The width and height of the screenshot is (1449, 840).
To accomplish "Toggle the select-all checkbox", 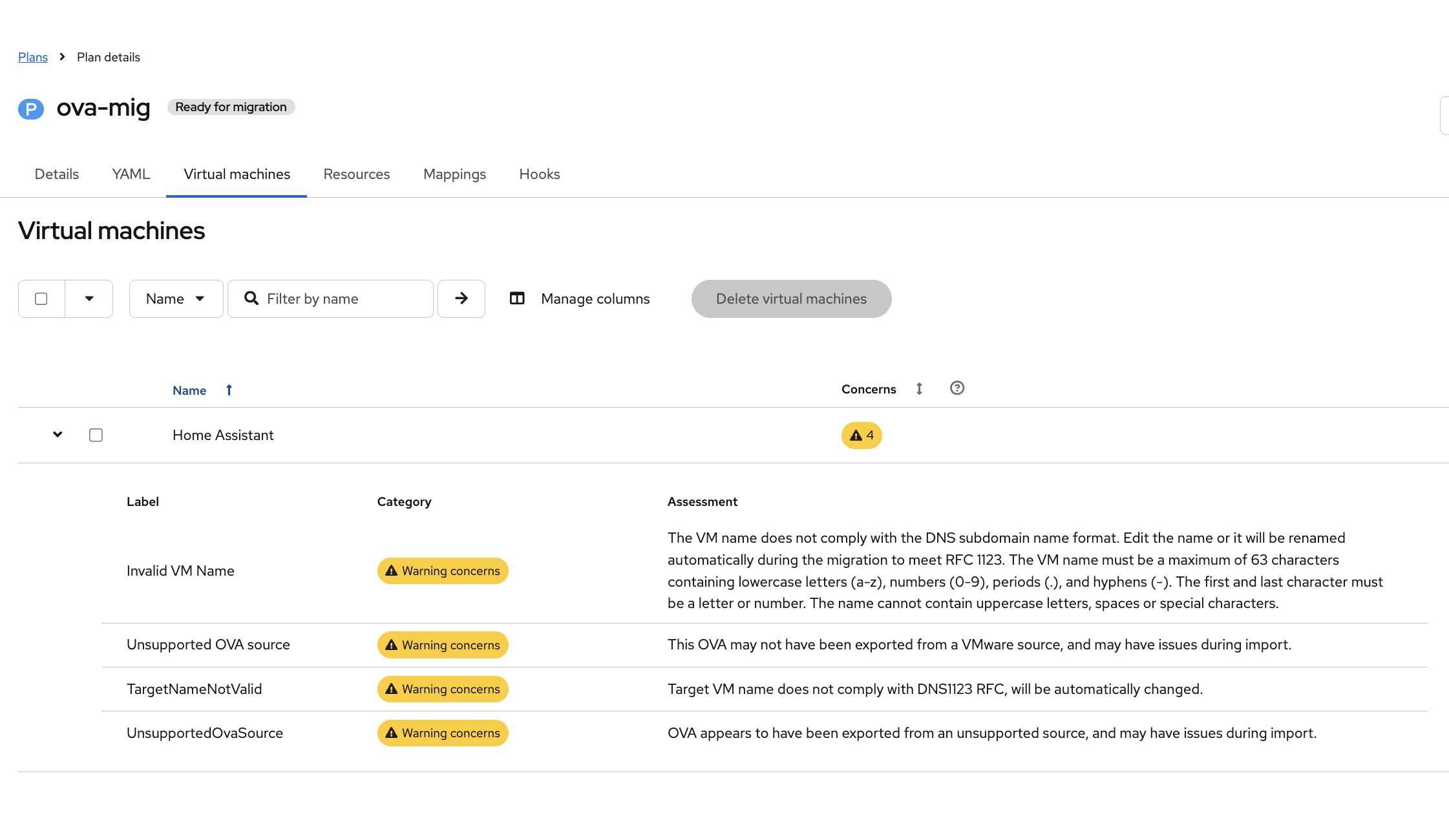I will (41, 299).
